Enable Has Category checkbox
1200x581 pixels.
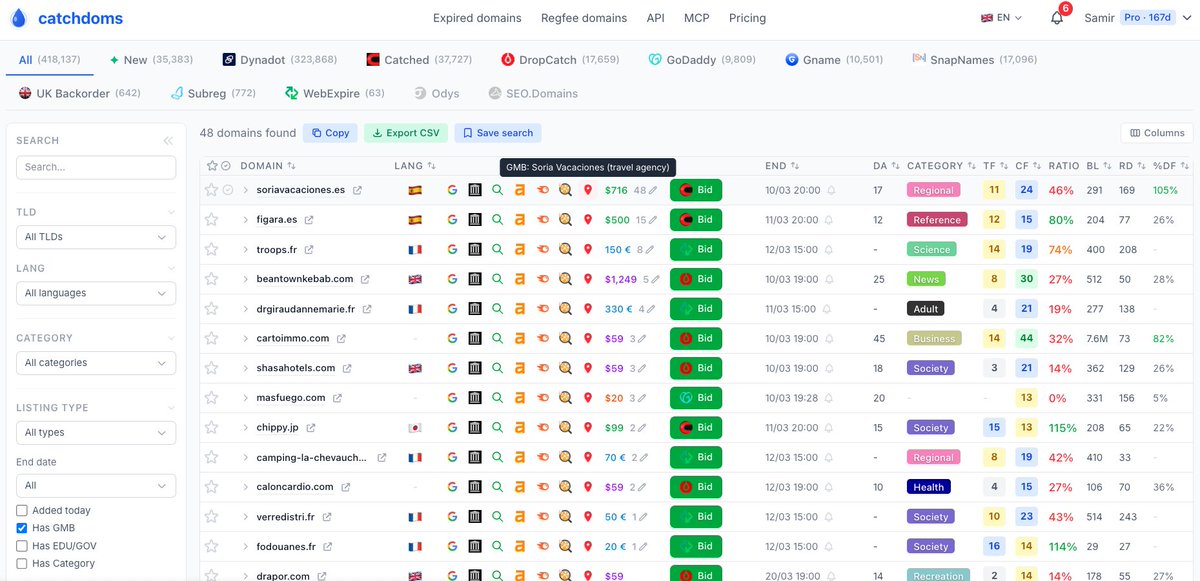click(22, 564)
